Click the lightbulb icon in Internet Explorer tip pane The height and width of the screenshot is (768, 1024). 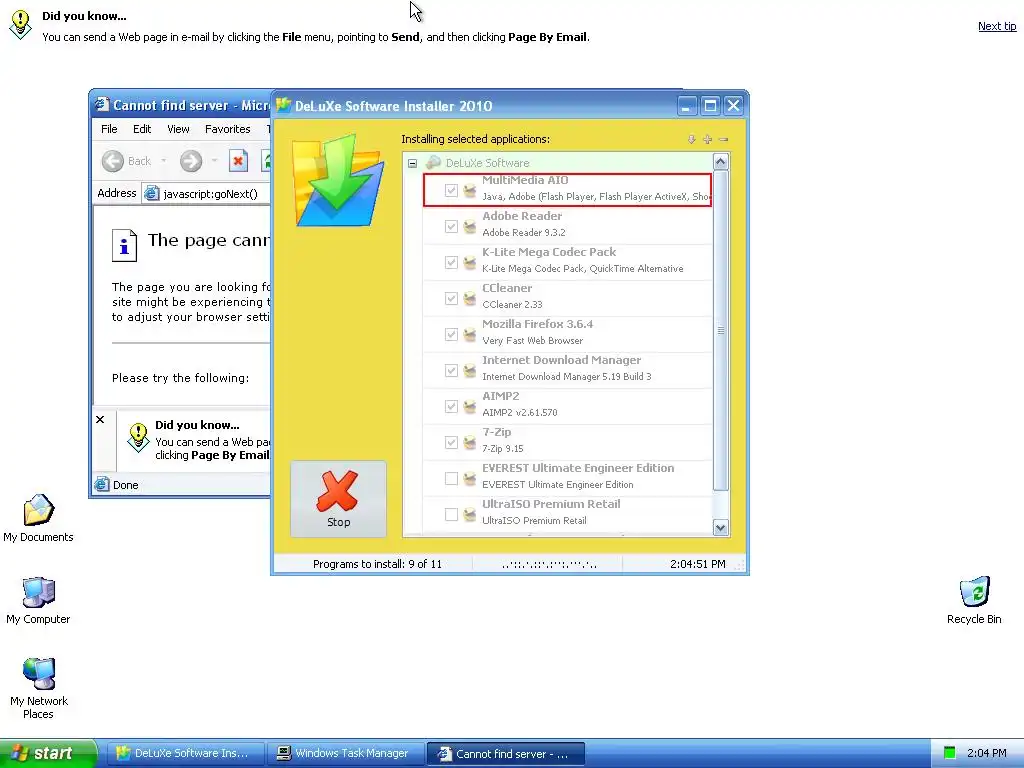(138, 437)
